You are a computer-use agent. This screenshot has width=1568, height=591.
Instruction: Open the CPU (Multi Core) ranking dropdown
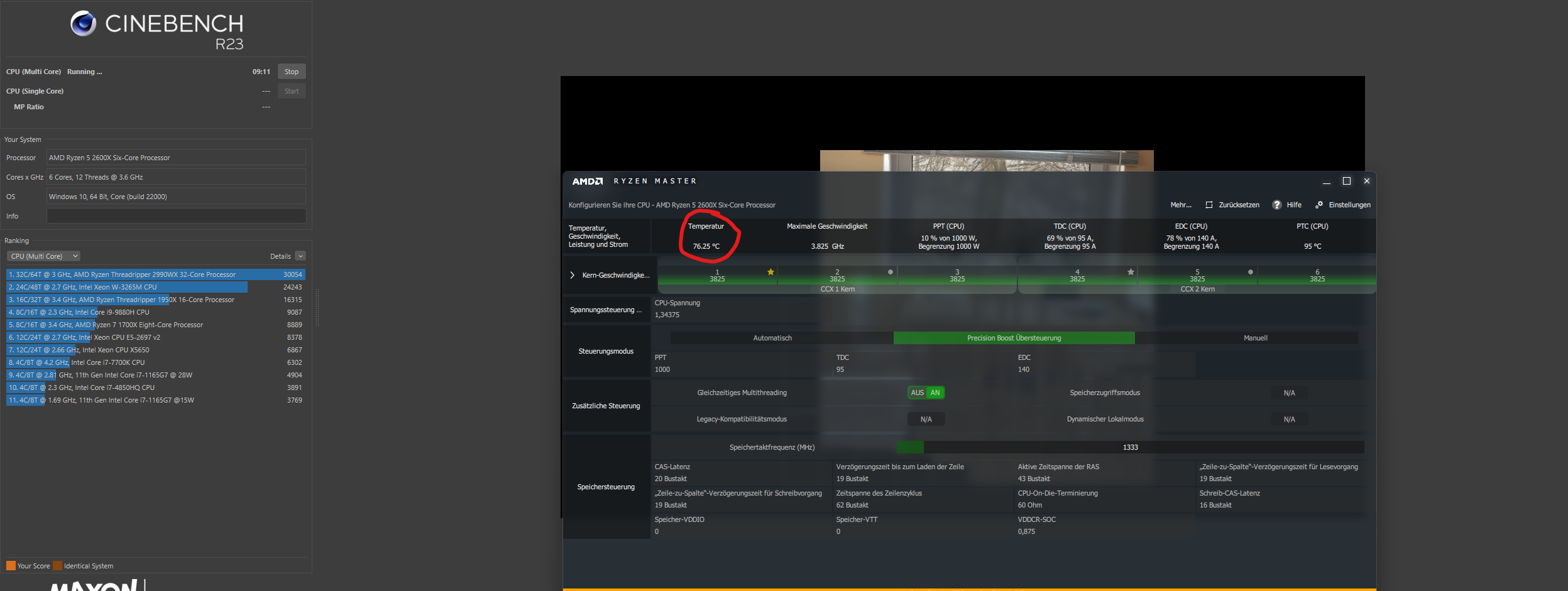tap(43, 256)
